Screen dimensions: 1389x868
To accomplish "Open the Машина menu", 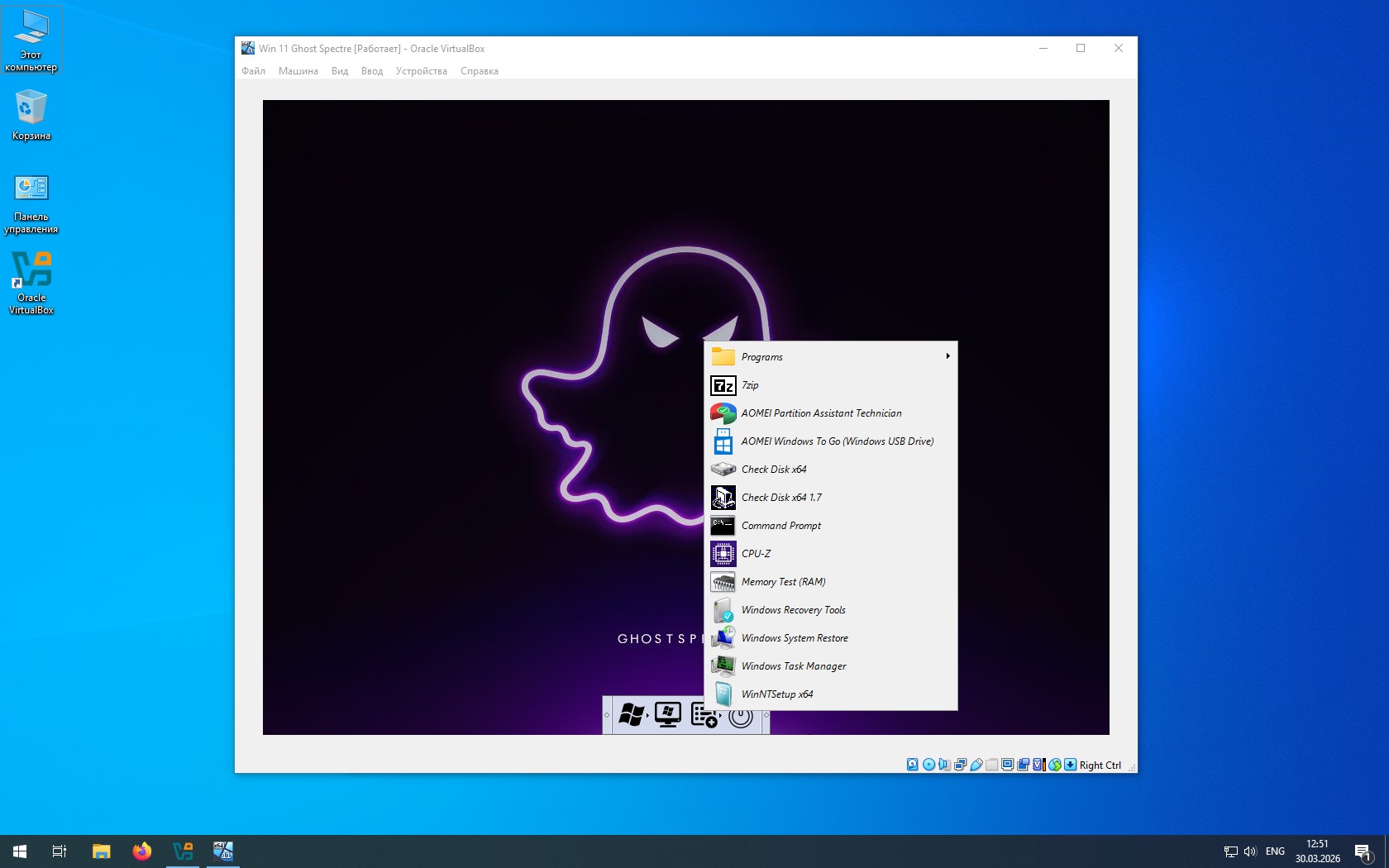I will [298, 71].
